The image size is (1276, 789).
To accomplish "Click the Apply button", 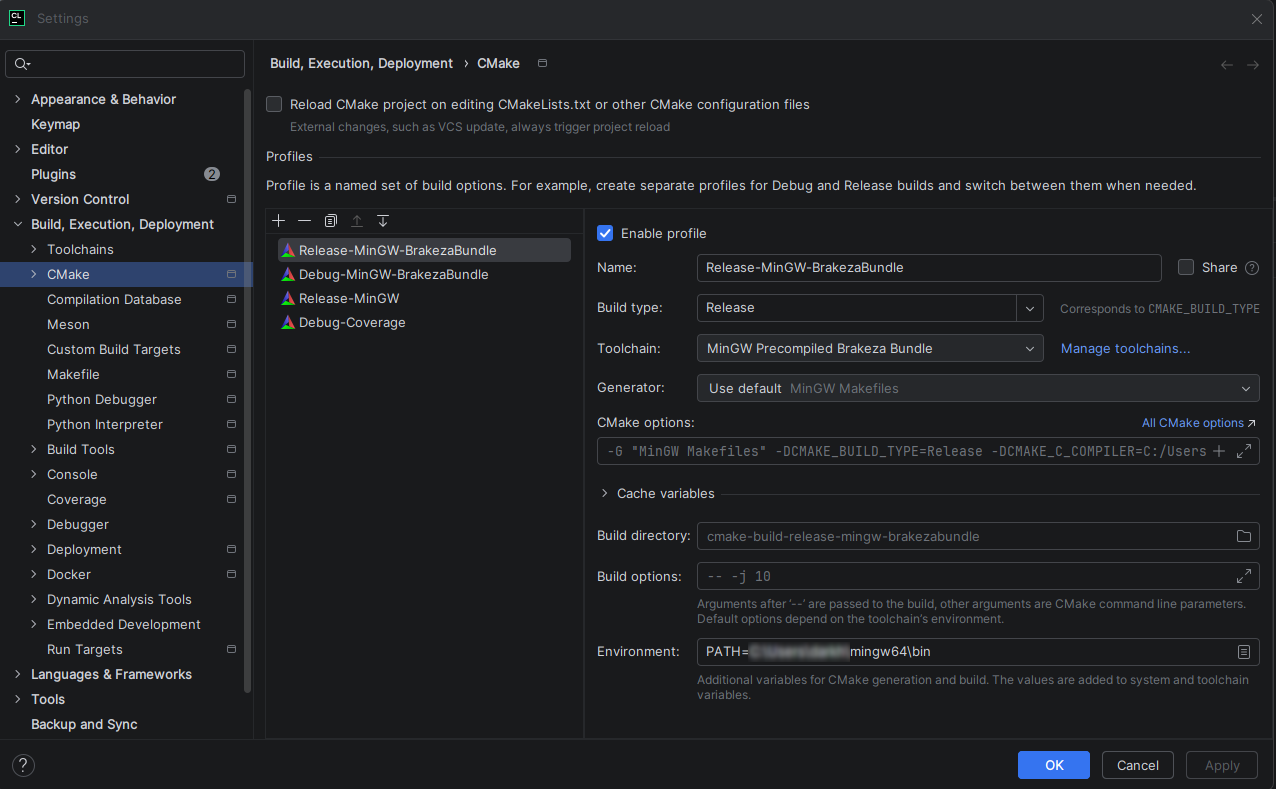I will [x=1221, y=764].
